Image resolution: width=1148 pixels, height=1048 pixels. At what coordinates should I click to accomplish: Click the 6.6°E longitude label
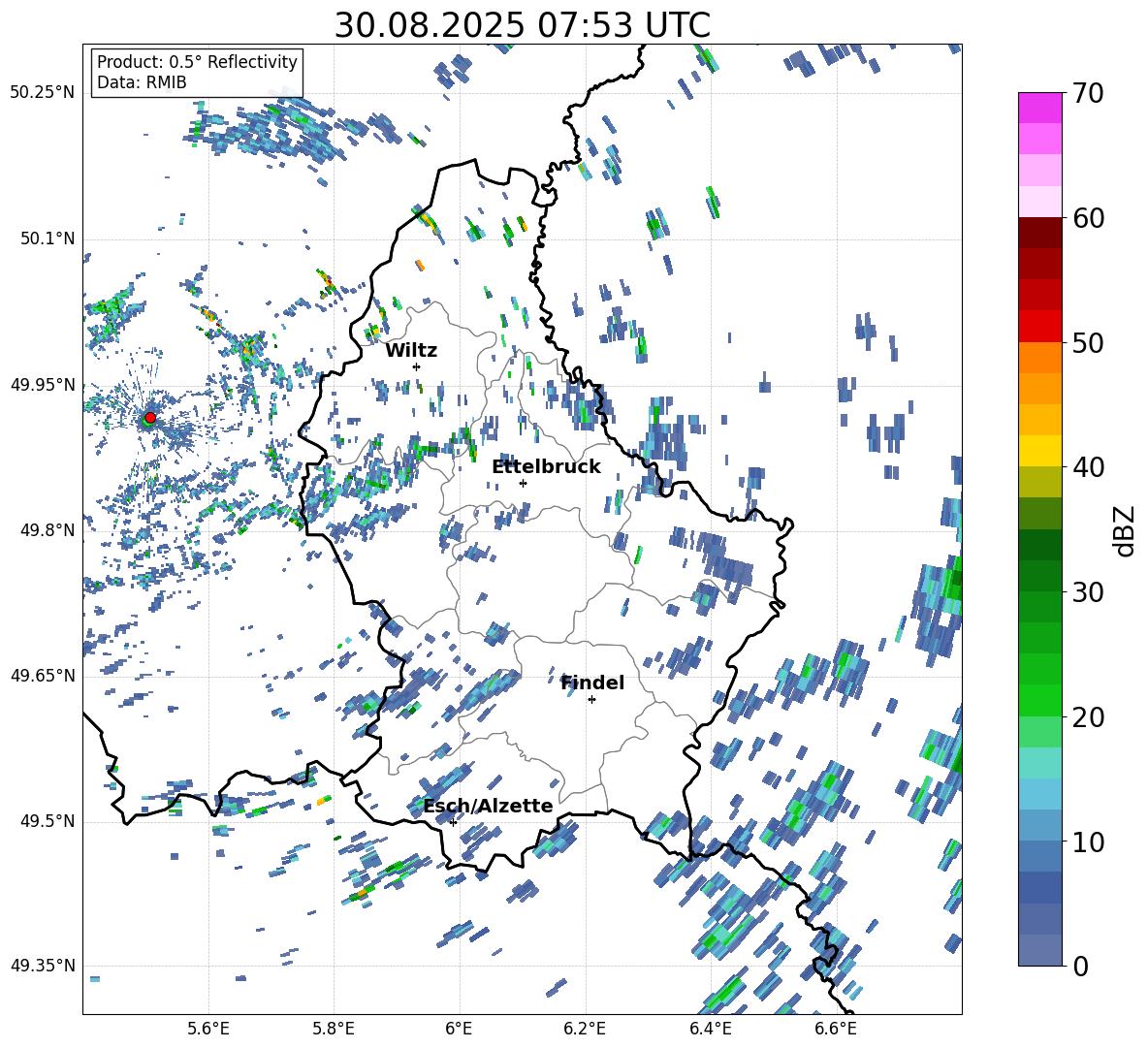coord(836,1029)
